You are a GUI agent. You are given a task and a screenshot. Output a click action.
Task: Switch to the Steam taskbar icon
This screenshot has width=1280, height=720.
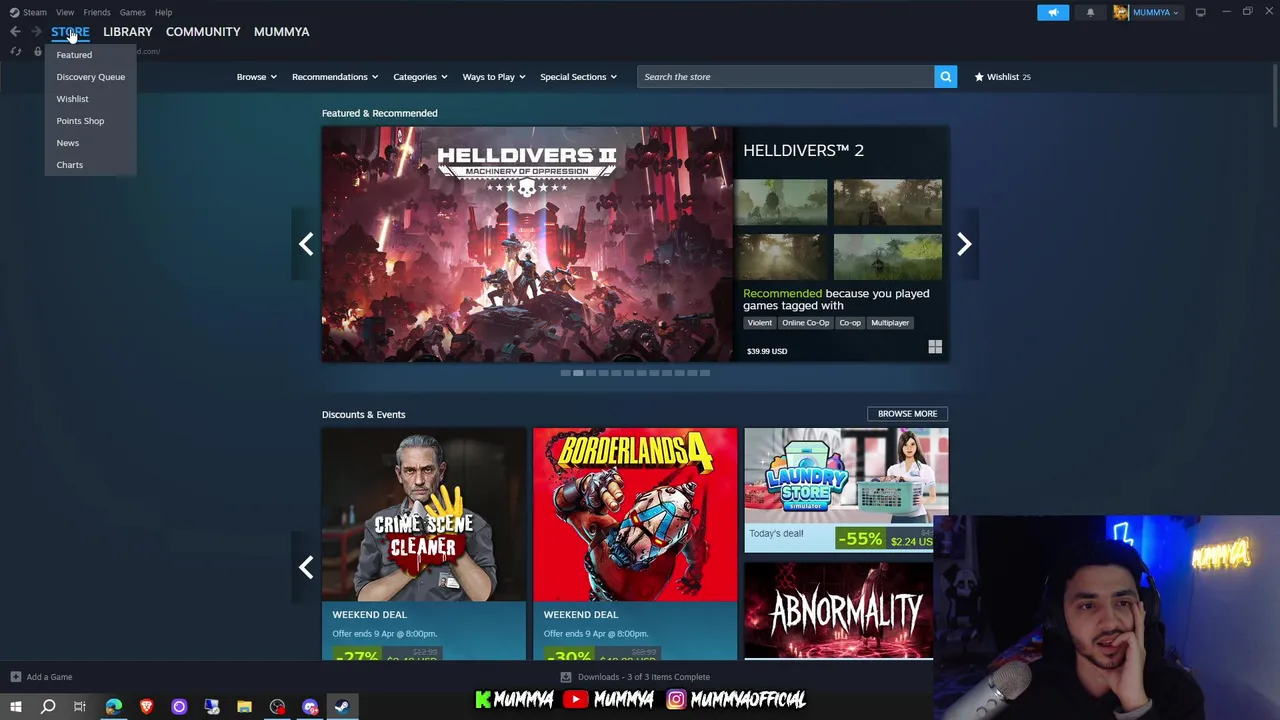point(342,707)
